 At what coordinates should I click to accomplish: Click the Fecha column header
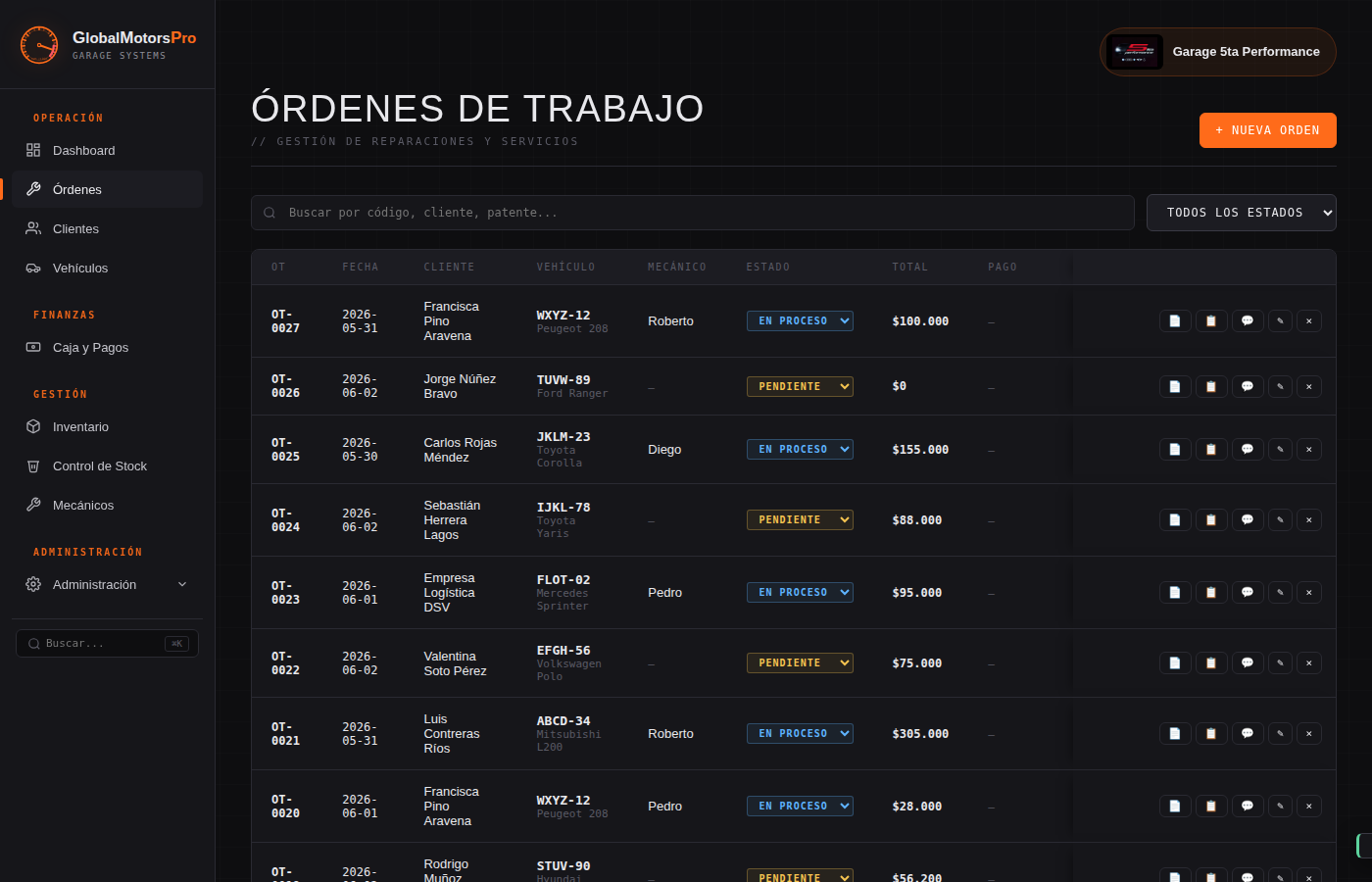361,267
